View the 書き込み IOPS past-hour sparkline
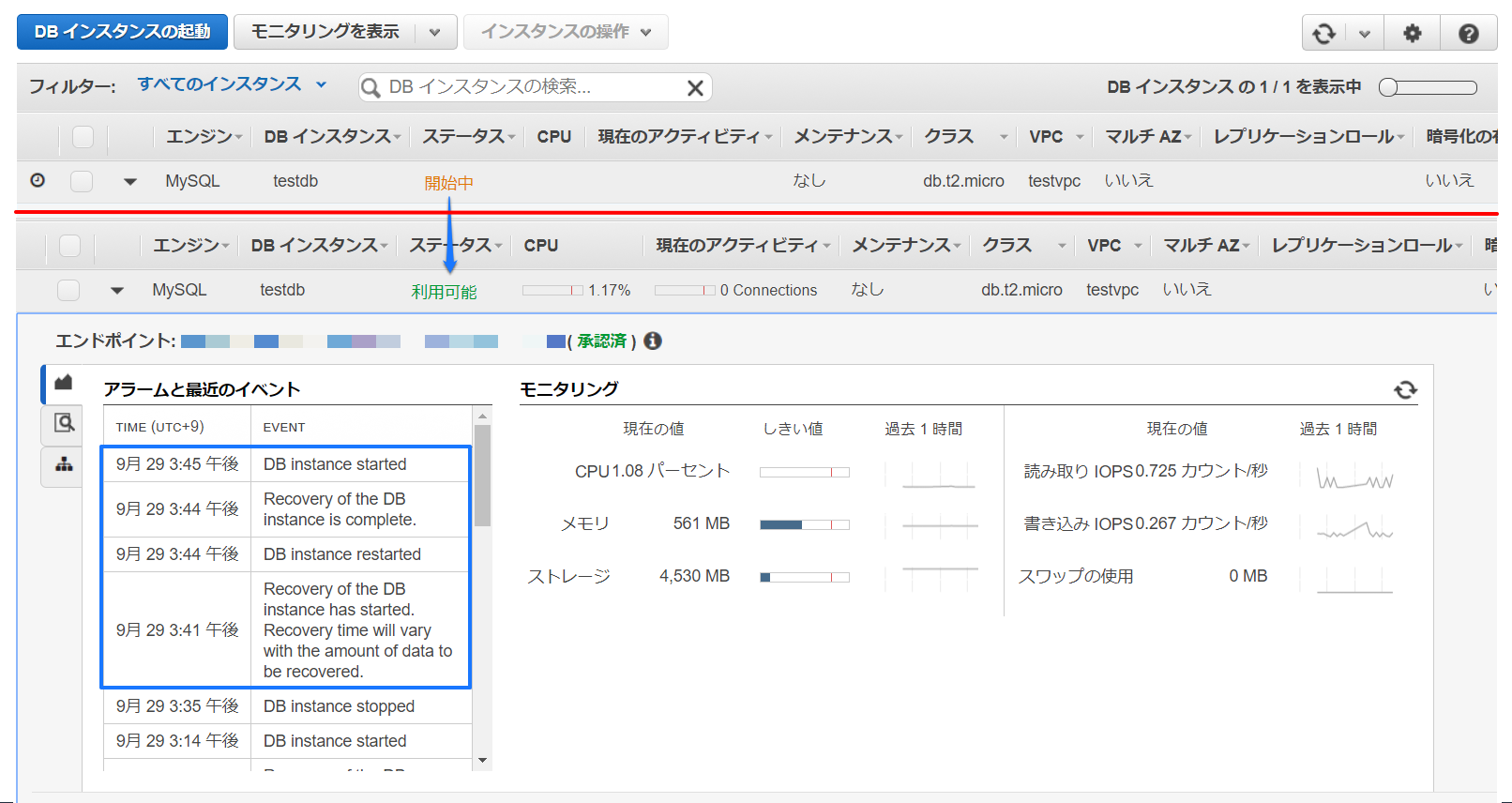1512x803 pixels. pyautogui.click(x=1354, y=528)
